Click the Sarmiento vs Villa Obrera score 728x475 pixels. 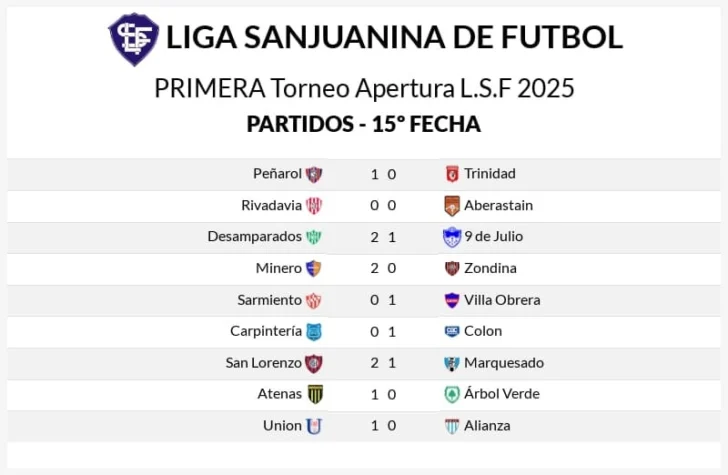click(383, 300)
